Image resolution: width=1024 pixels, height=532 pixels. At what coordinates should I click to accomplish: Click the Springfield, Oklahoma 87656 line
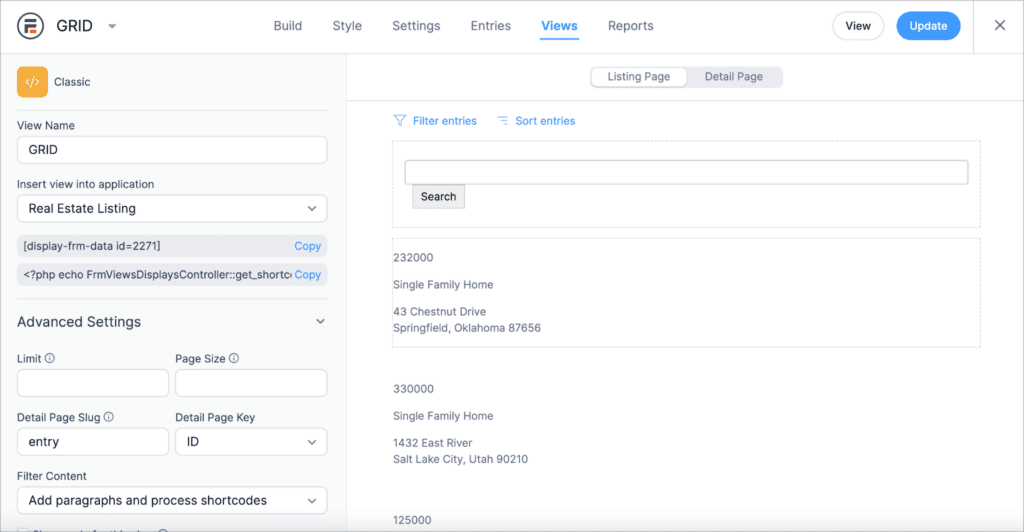point(466,328)
